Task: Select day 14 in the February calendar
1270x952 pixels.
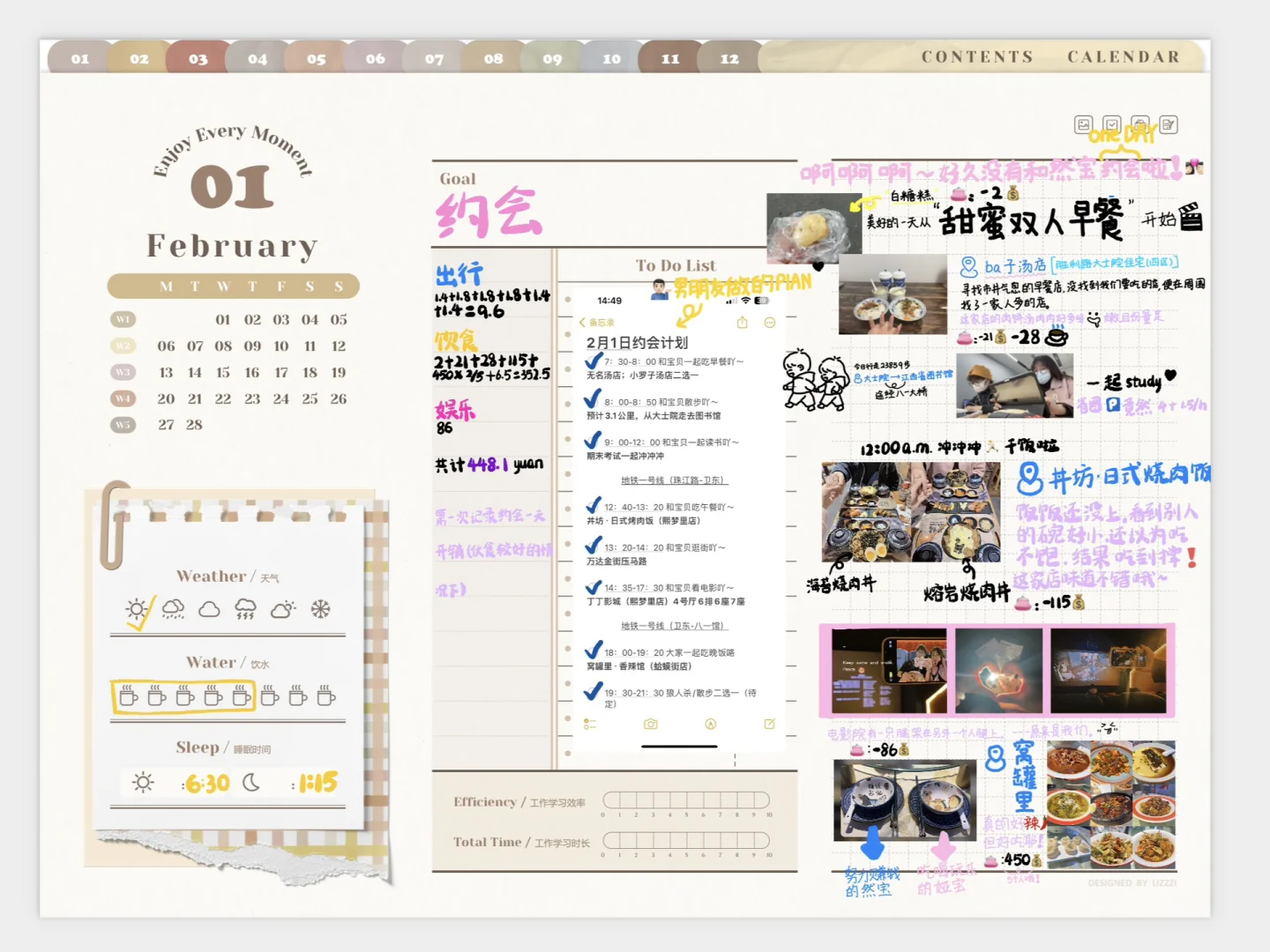Action: point(195,373)
